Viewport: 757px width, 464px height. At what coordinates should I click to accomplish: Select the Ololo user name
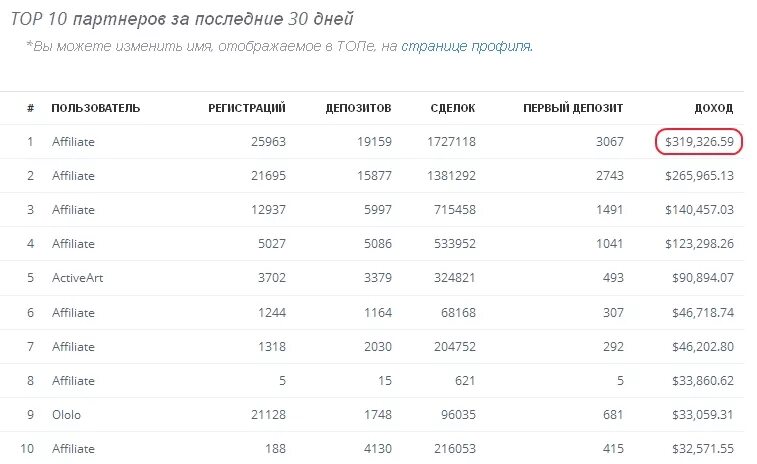click(x=66, y=415)
